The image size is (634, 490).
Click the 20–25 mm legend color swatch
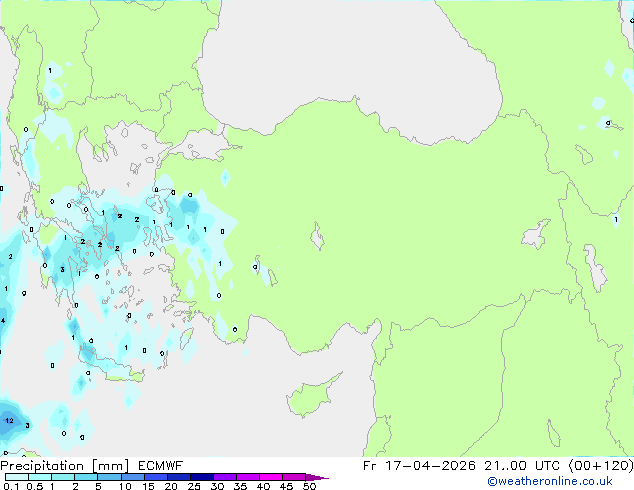(x=179, y=477)
